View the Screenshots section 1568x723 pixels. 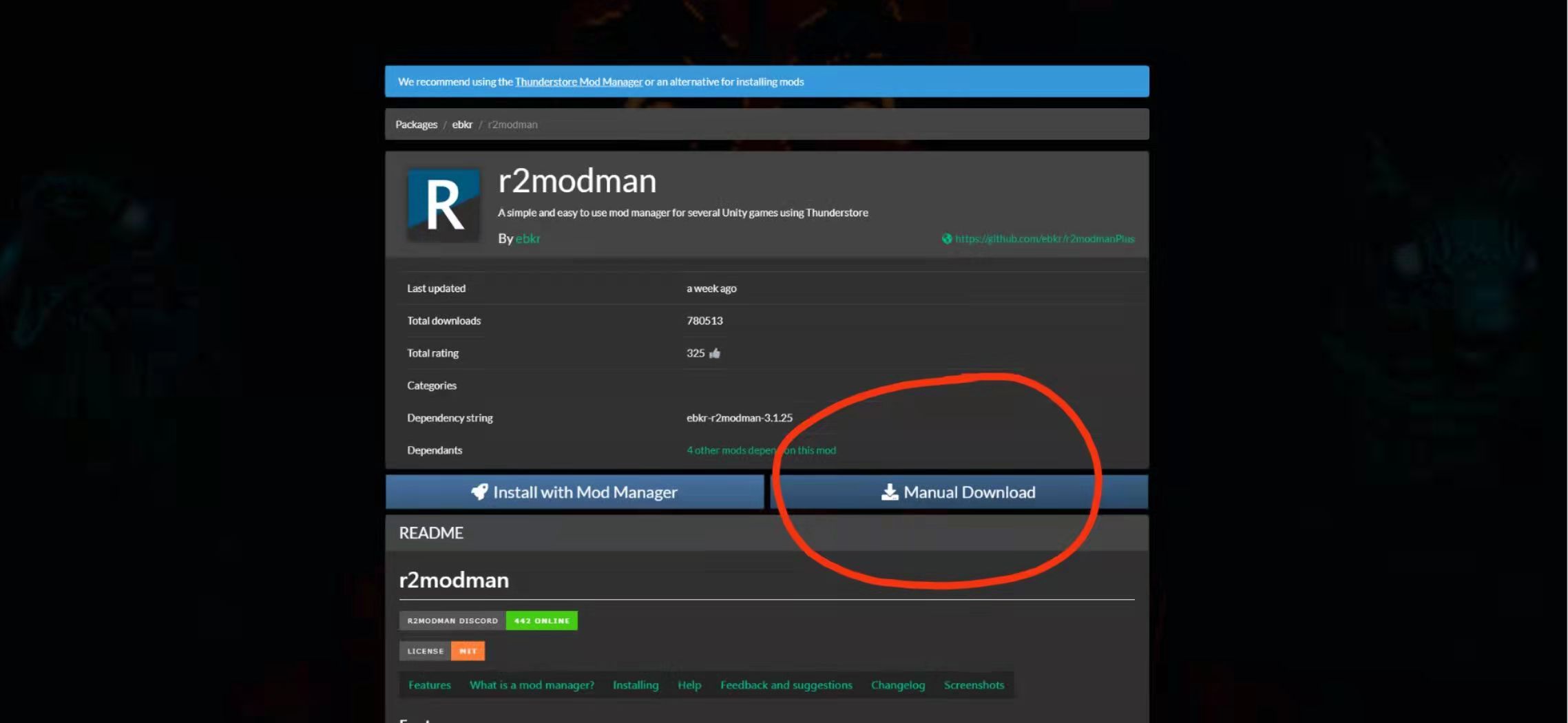pos(974,685)
